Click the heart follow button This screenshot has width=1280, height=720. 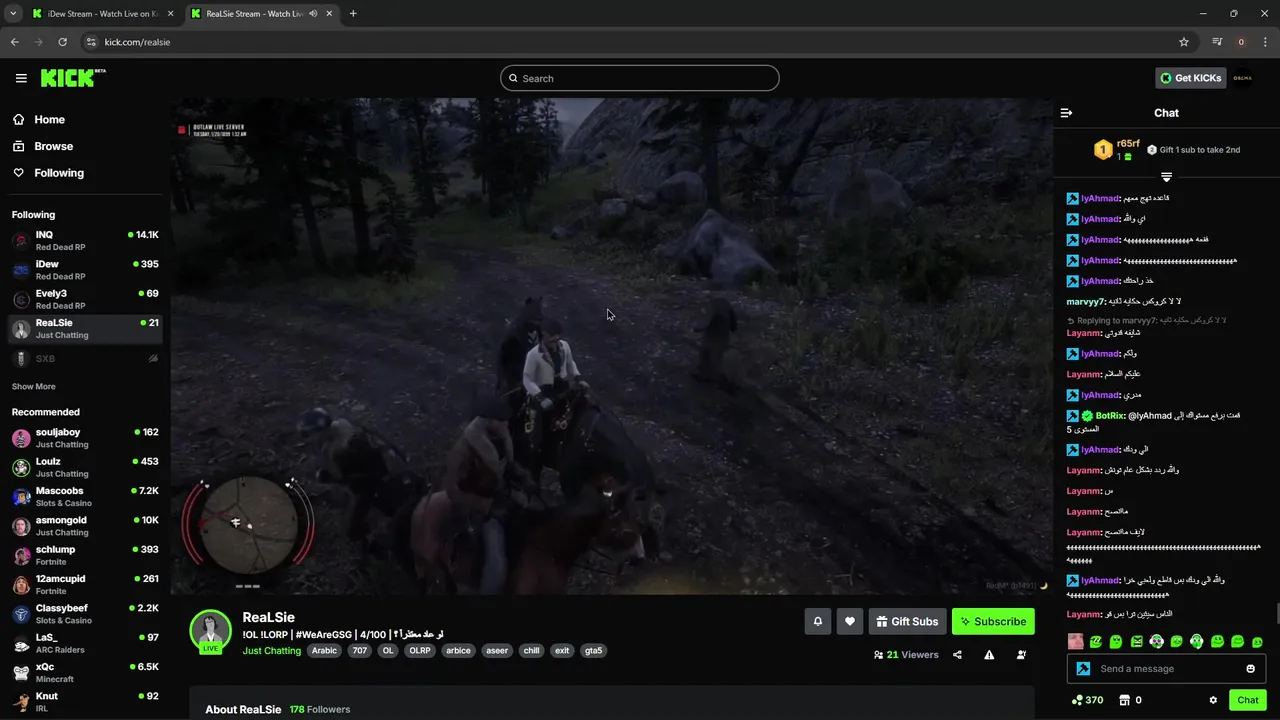[849, 621]
